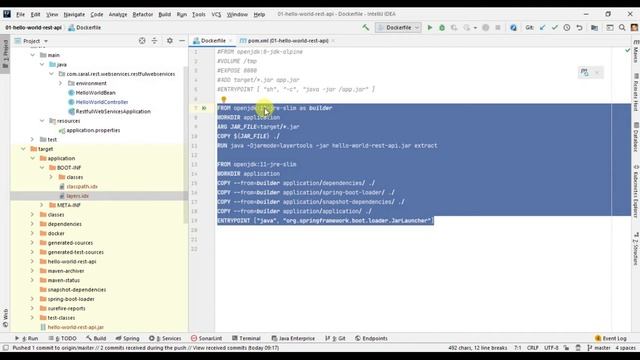
Task: Click the master git branch widget
Action: click(599, 348)
